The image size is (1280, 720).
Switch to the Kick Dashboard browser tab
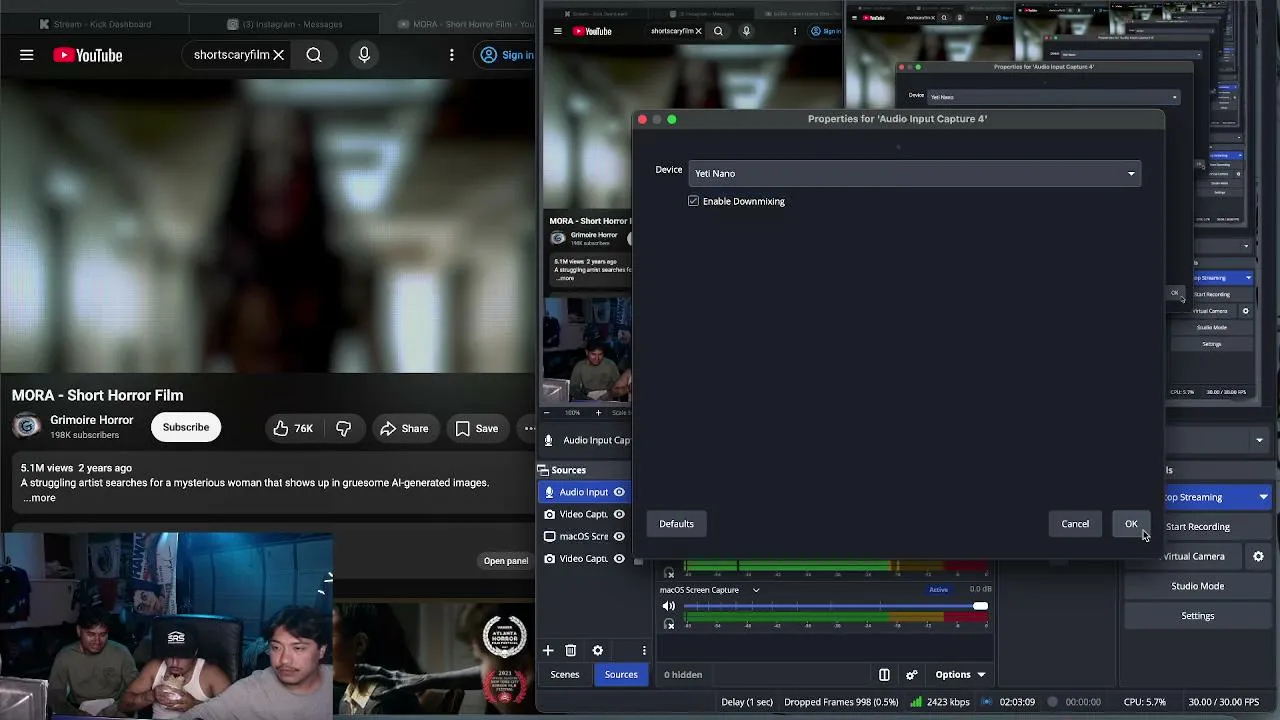pos(95,24)
